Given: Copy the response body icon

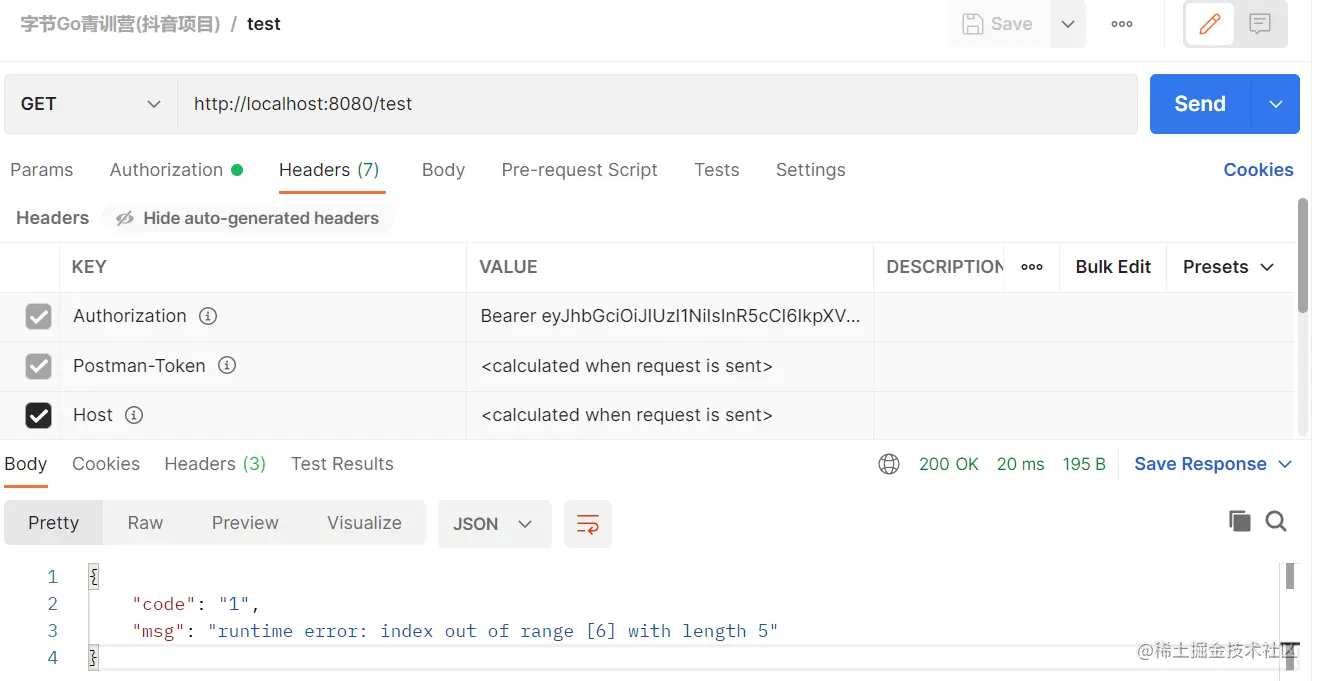Looking at the screenshot, I should point(1239,521).
